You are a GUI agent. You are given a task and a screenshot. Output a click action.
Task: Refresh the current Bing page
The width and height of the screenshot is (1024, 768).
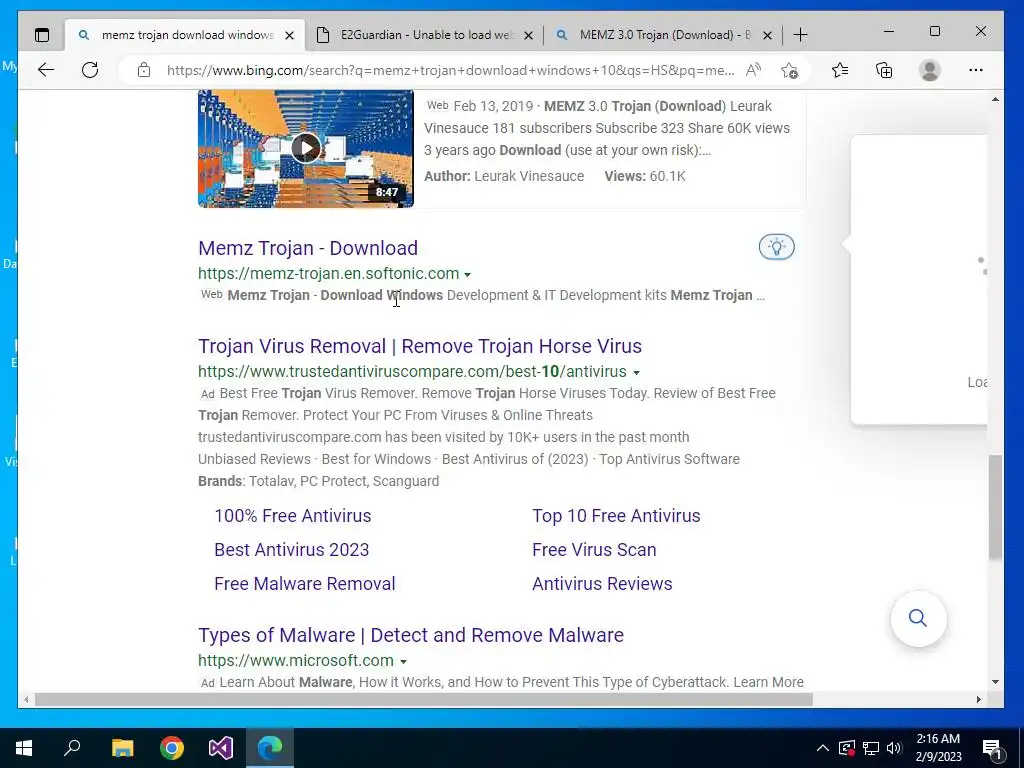[x=90, y=70]
